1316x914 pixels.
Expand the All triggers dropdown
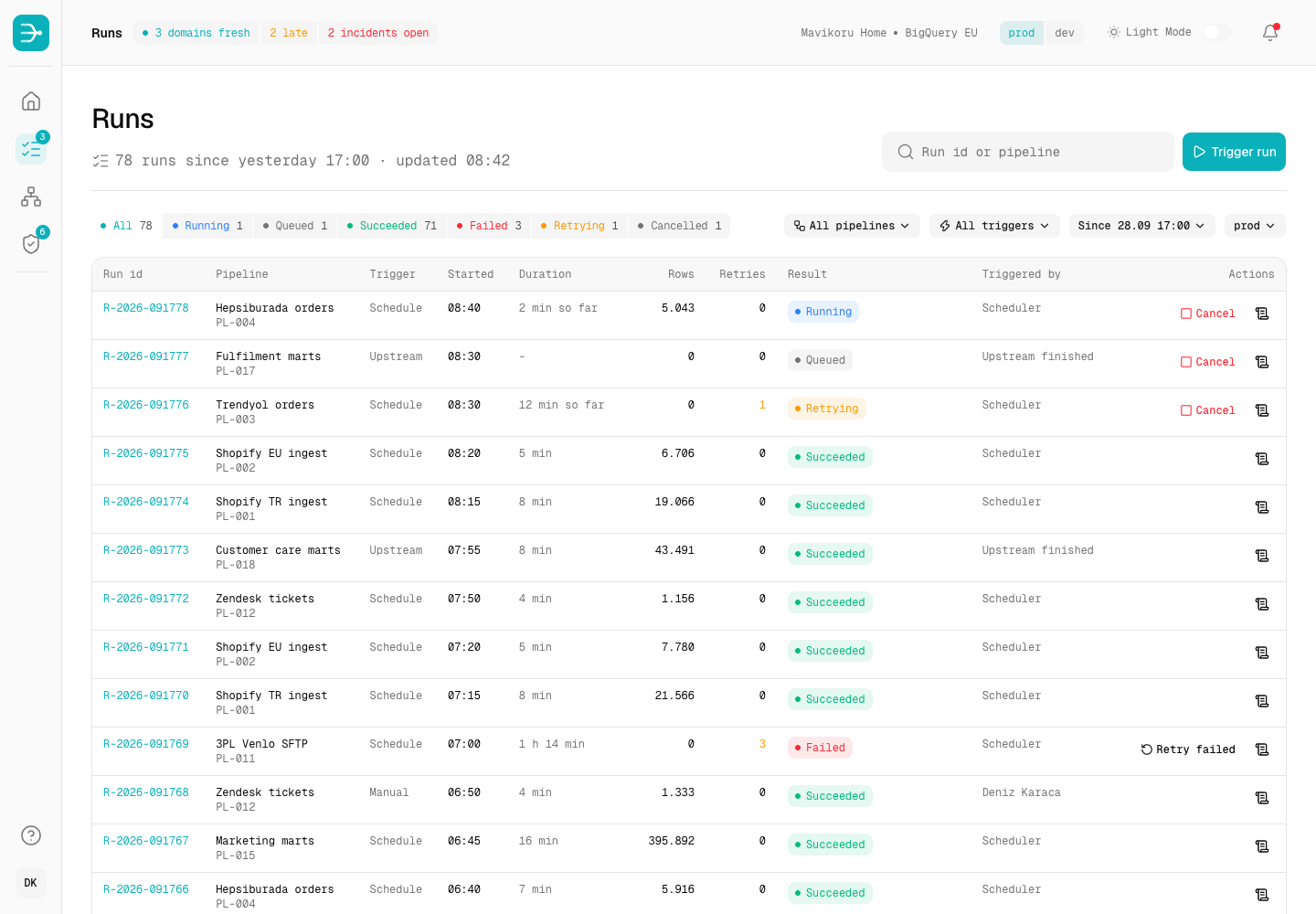pos(994,226)
